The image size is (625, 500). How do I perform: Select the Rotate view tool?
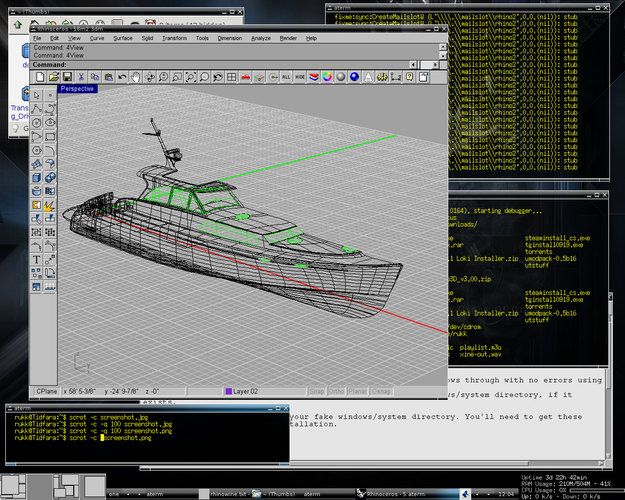click(150, 77)
